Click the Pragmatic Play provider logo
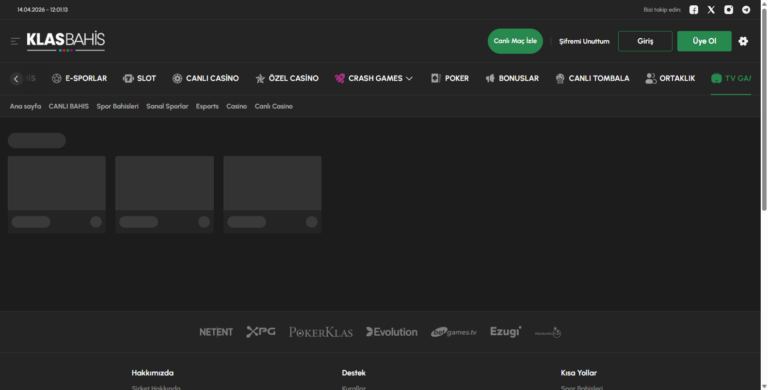This screenshot has width=768, height=390. pos(548,332)
